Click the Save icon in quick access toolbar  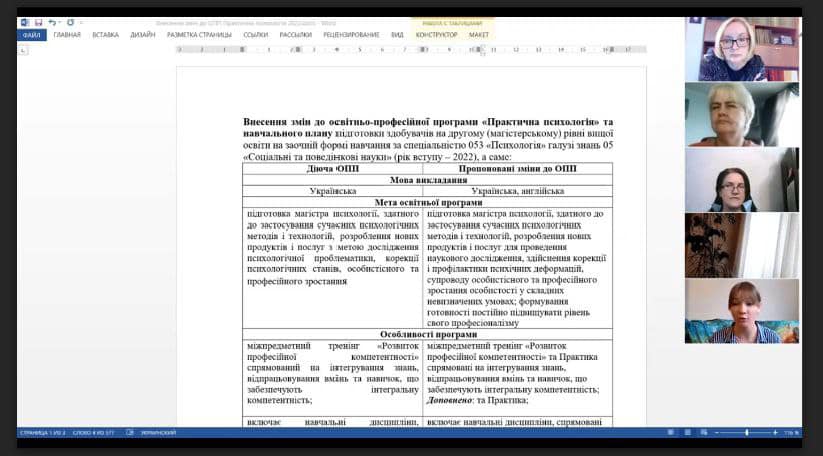pos(38,21)
